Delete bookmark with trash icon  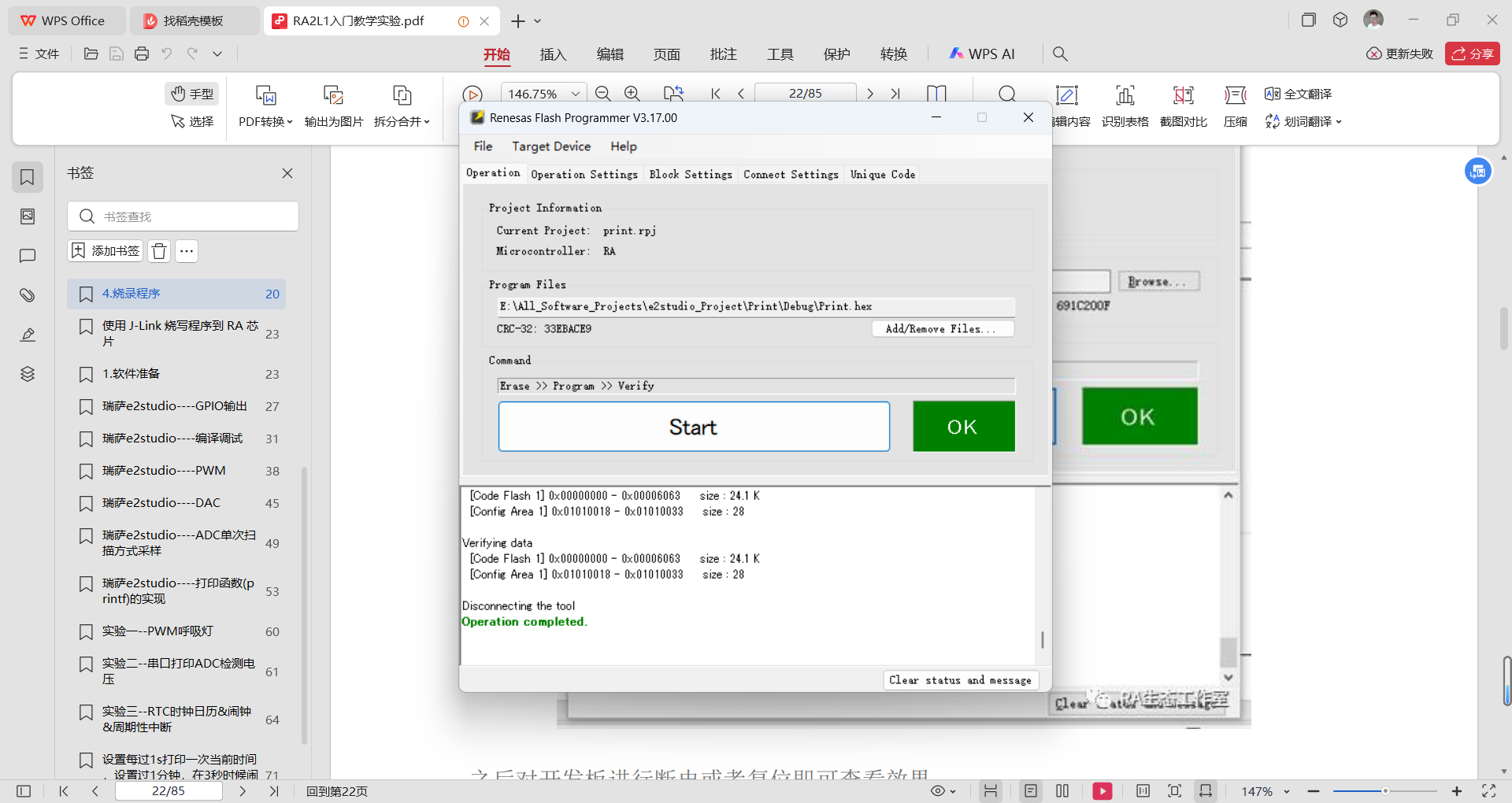159,251
